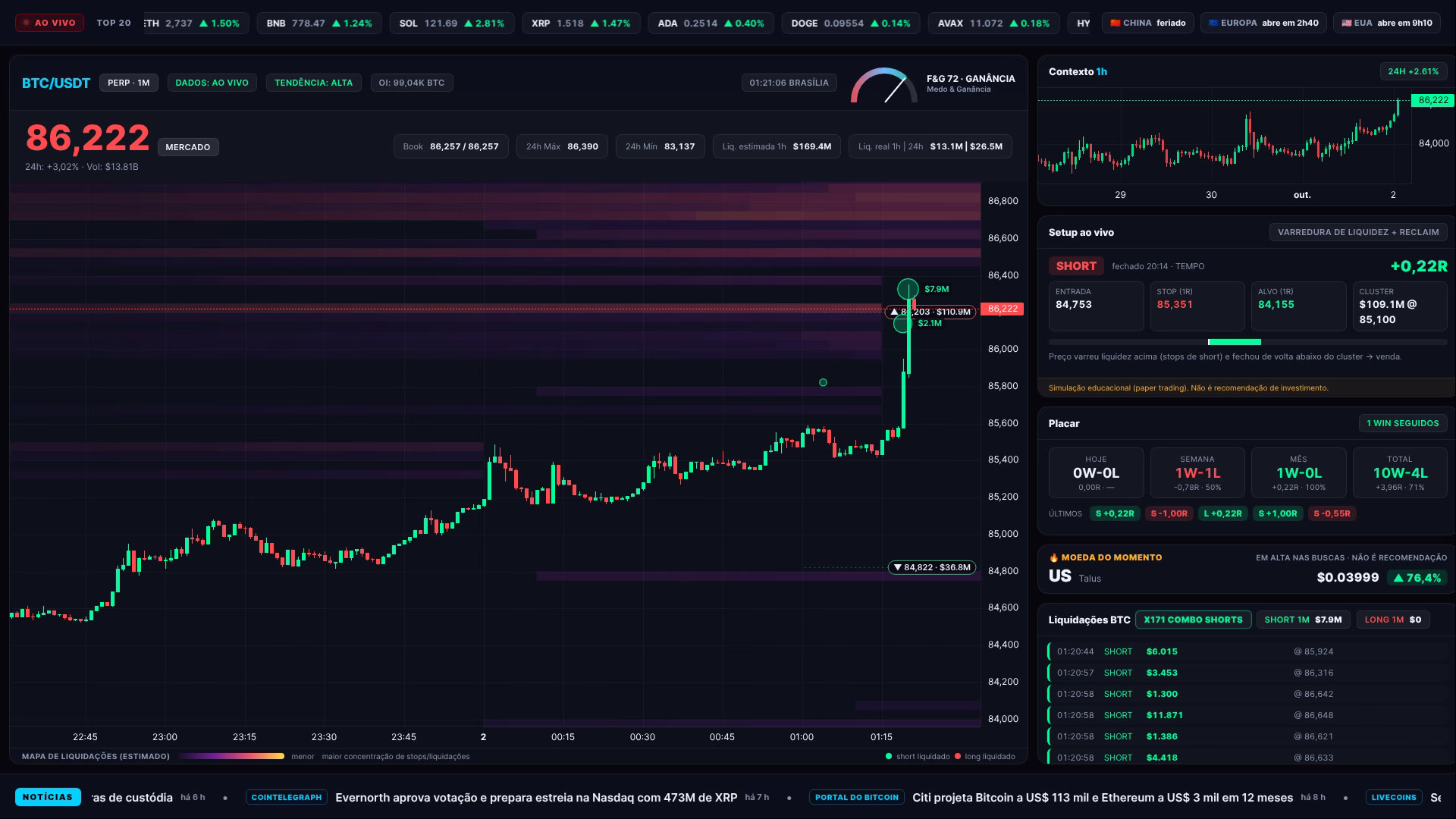Open the SOL ticker chip

pos(452,23)
